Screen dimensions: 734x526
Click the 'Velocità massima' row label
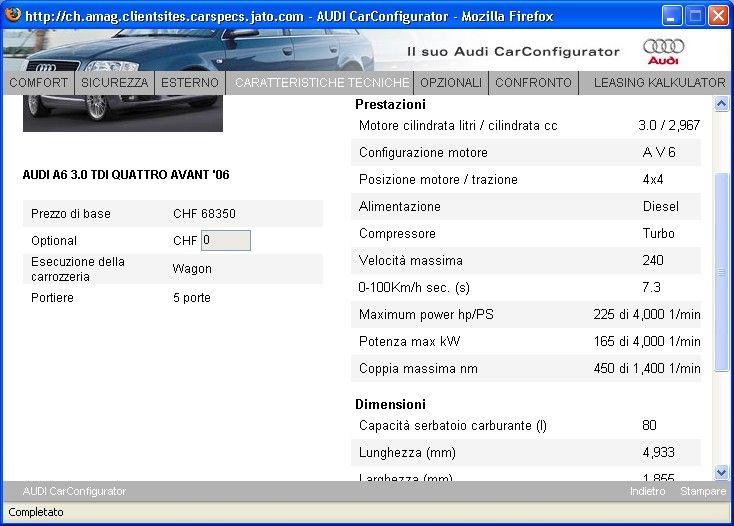pos(411,261)
